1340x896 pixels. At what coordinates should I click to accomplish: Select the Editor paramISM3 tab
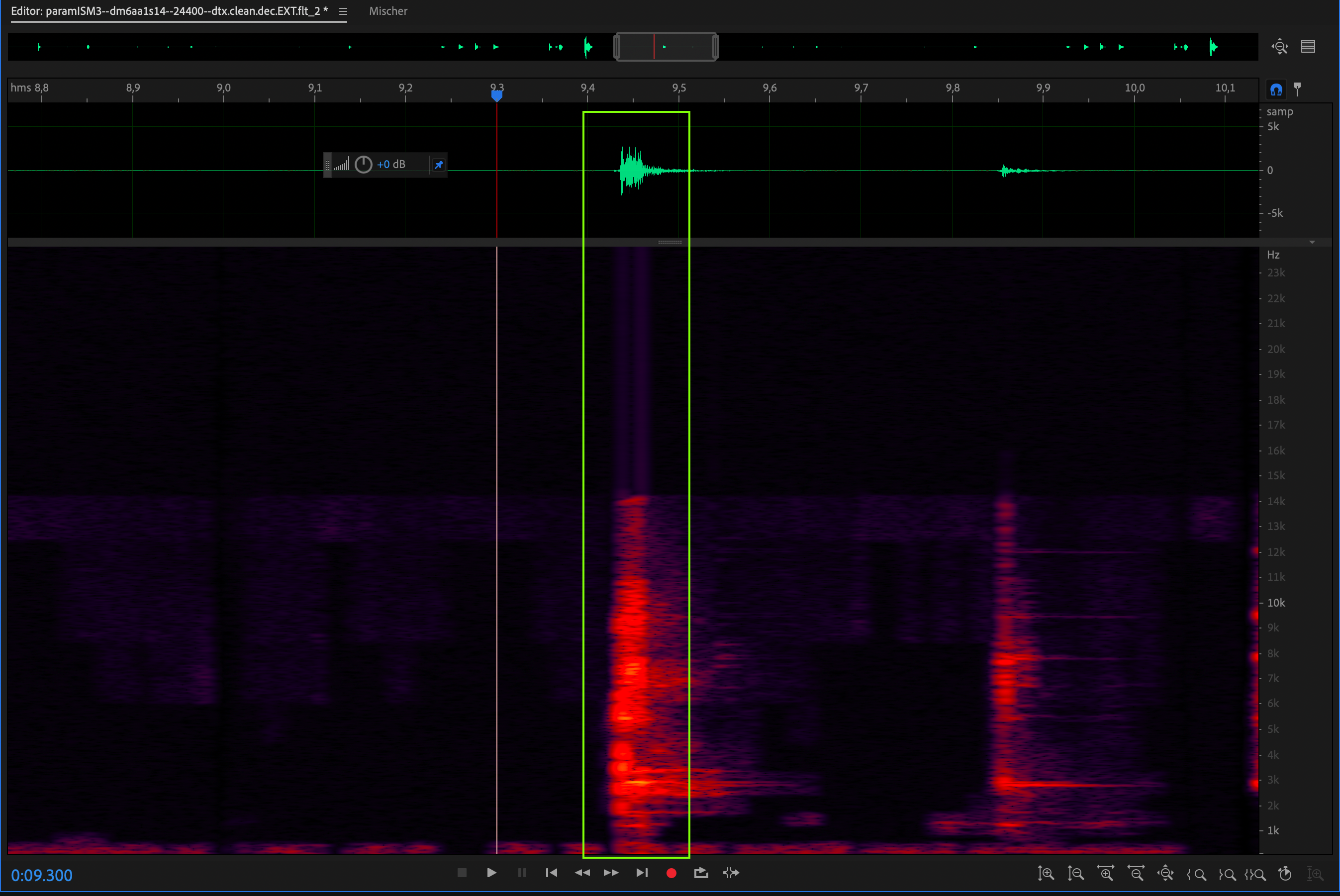point(169,11)
